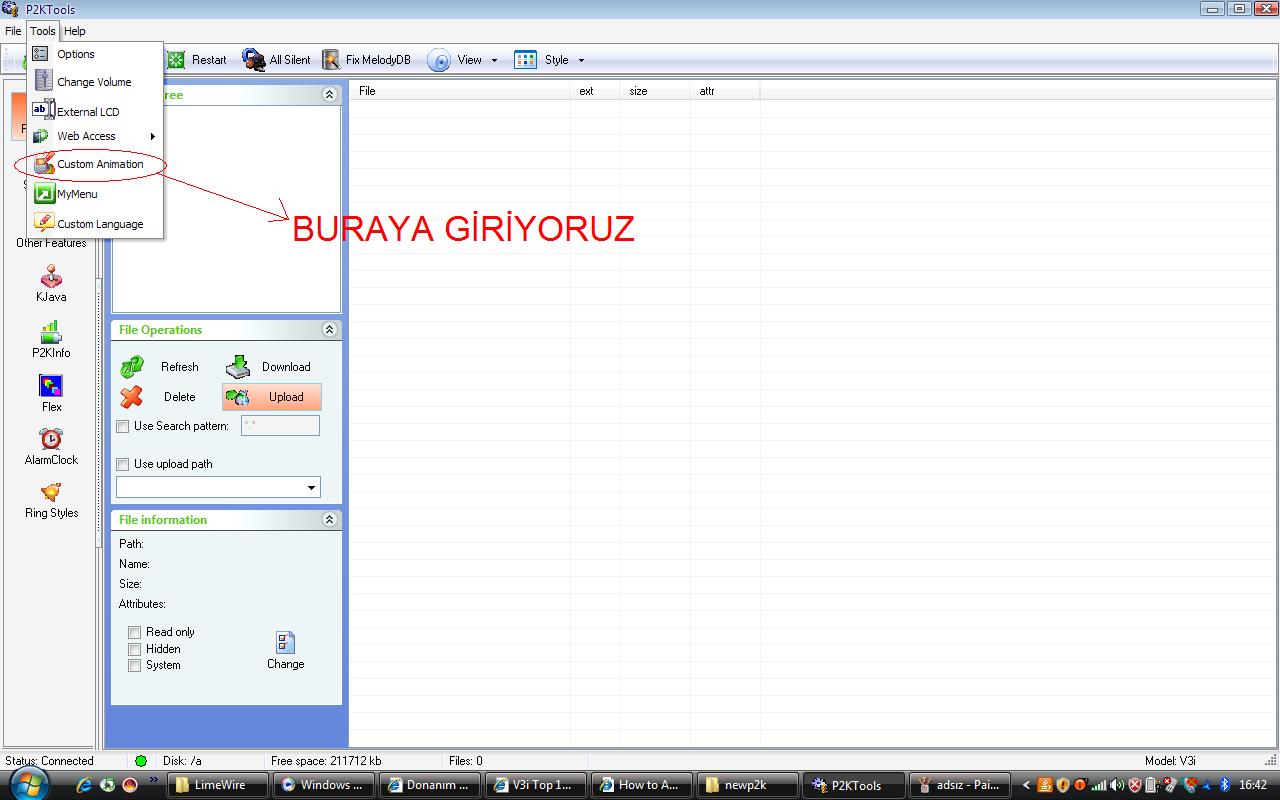Check the Read only attribute
Image resolution: width=1280 pixels, height=800 pixels.
(134, 632)
